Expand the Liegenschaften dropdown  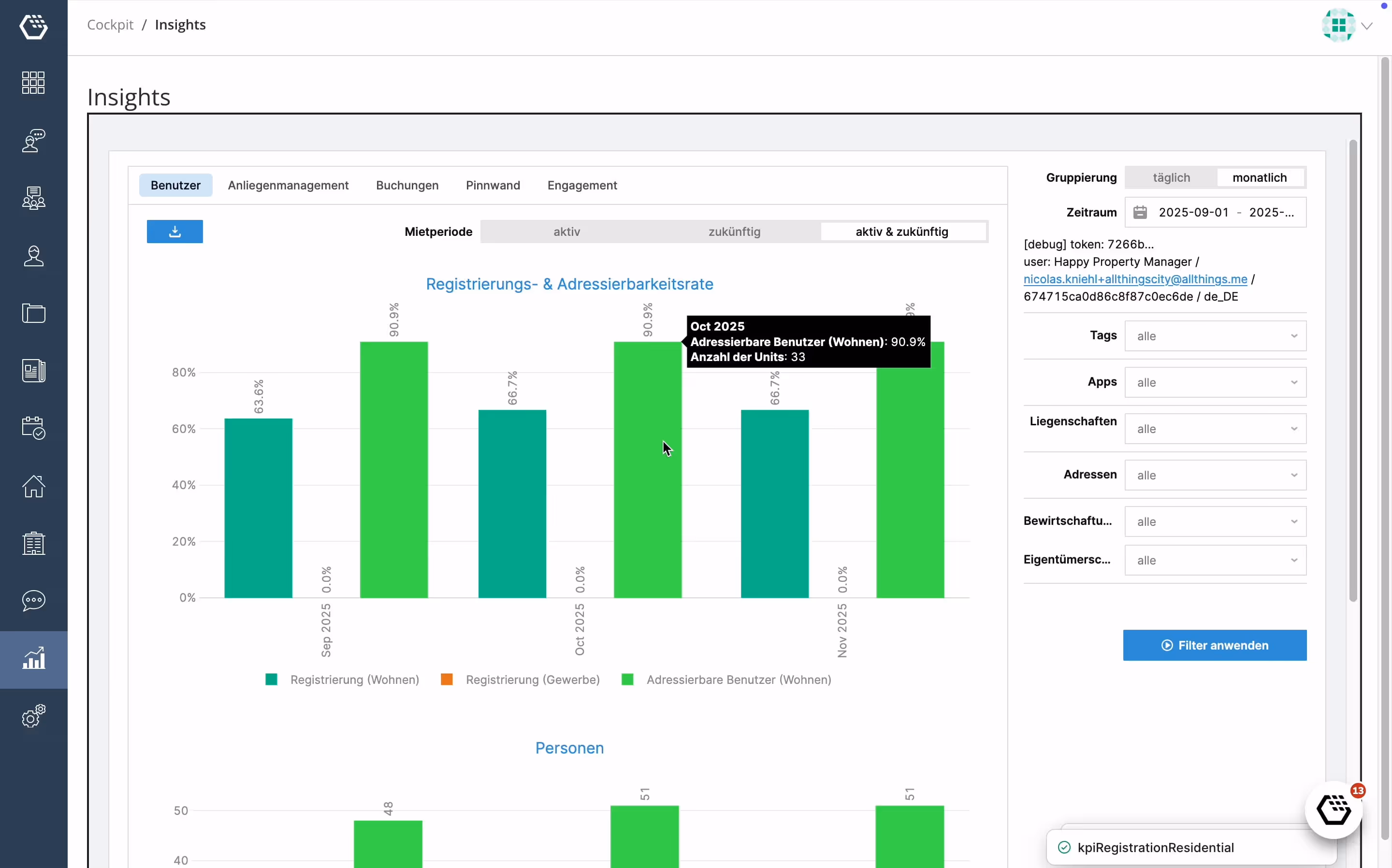click(x=1215, y=429)
